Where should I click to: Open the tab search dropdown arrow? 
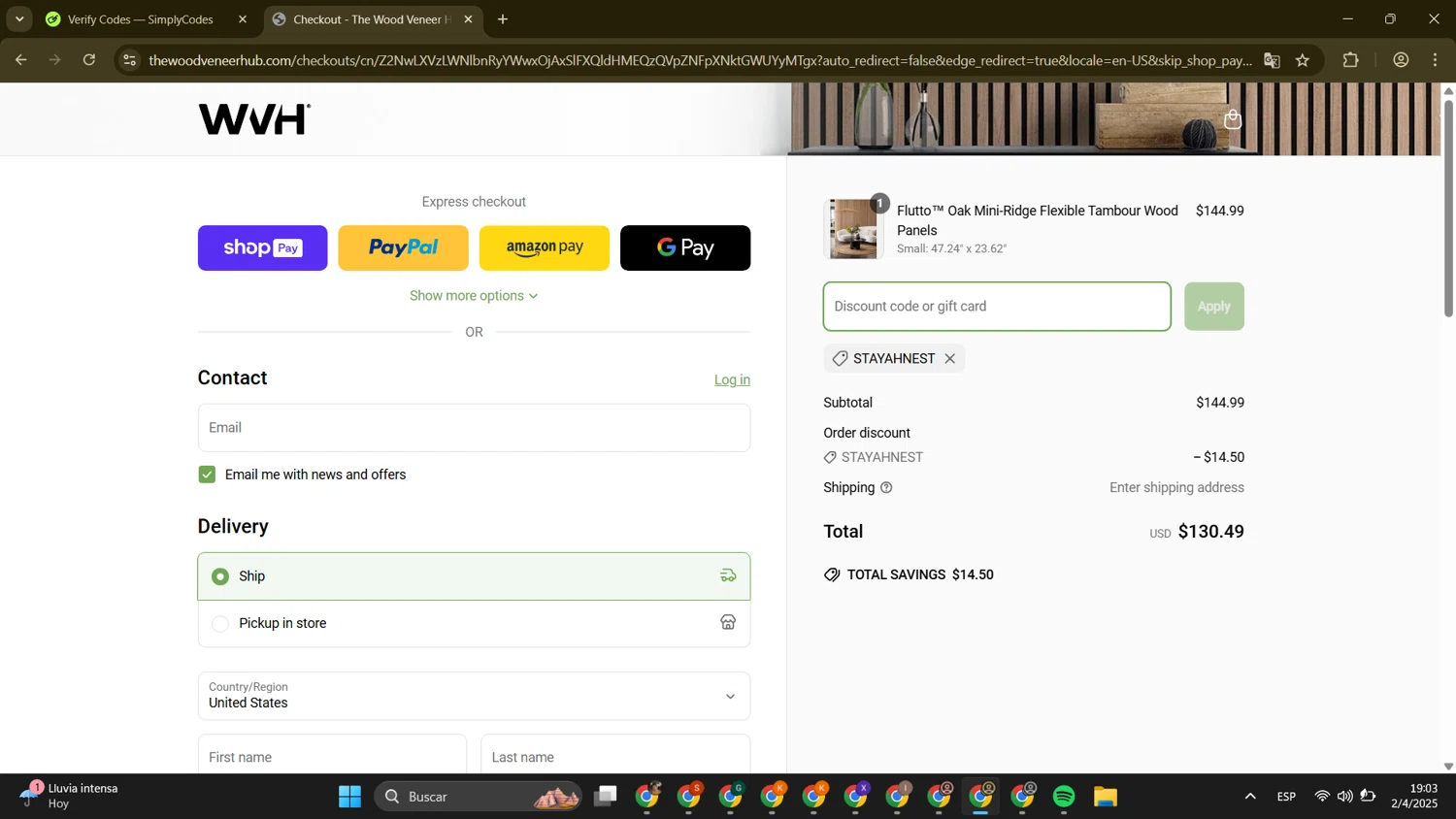tap(19, 19)
